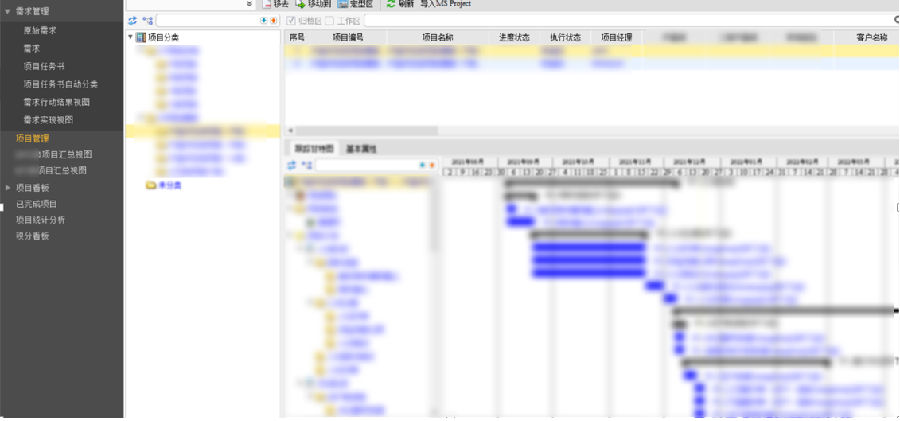The width and height of the screenshot is (900, 421).
Task: Click the 执行状态 column header
Action: click(x=565, y=37)
